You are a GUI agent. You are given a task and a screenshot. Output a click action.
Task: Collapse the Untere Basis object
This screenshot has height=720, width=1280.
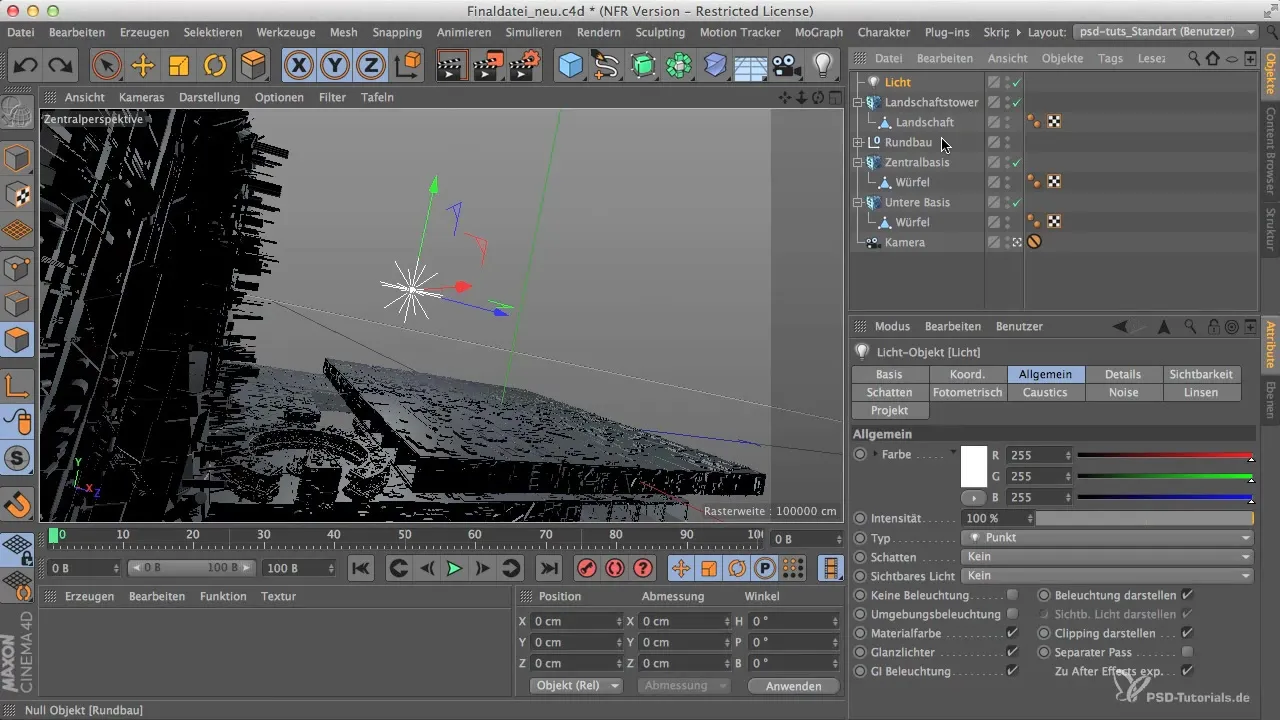858,202
